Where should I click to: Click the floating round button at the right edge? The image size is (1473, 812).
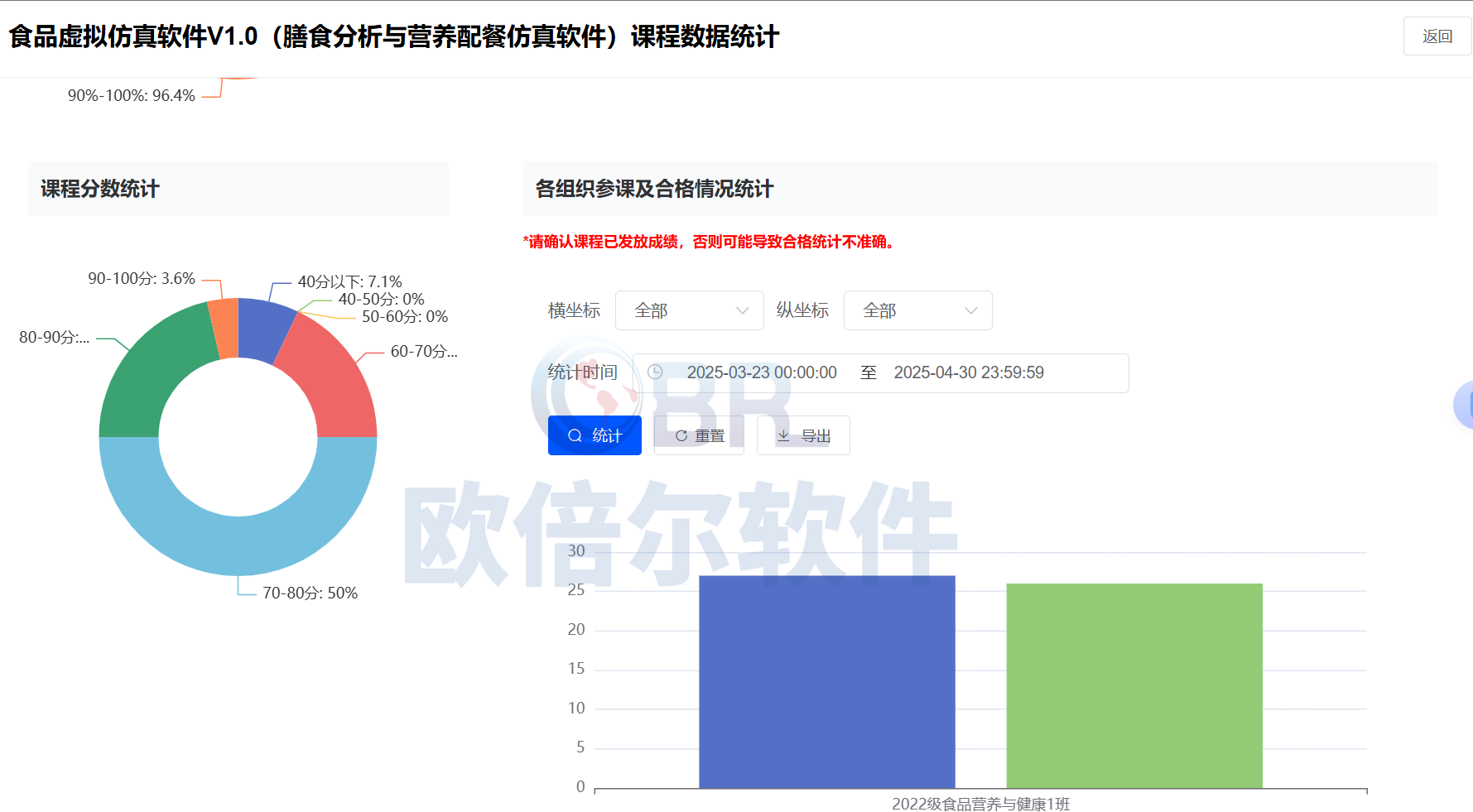(1464, 405)
